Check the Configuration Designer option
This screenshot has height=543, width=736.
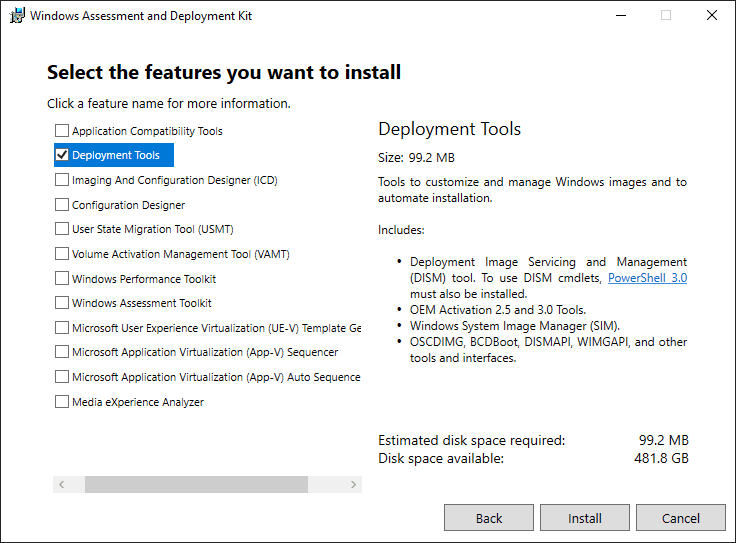62,205
